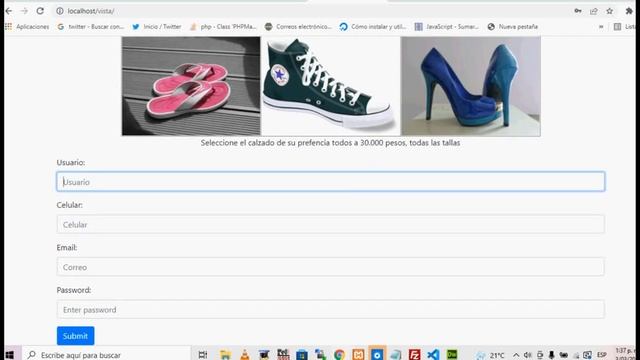Click the ESP keyboard language indicator
The image size is (640, 360).
602,355
